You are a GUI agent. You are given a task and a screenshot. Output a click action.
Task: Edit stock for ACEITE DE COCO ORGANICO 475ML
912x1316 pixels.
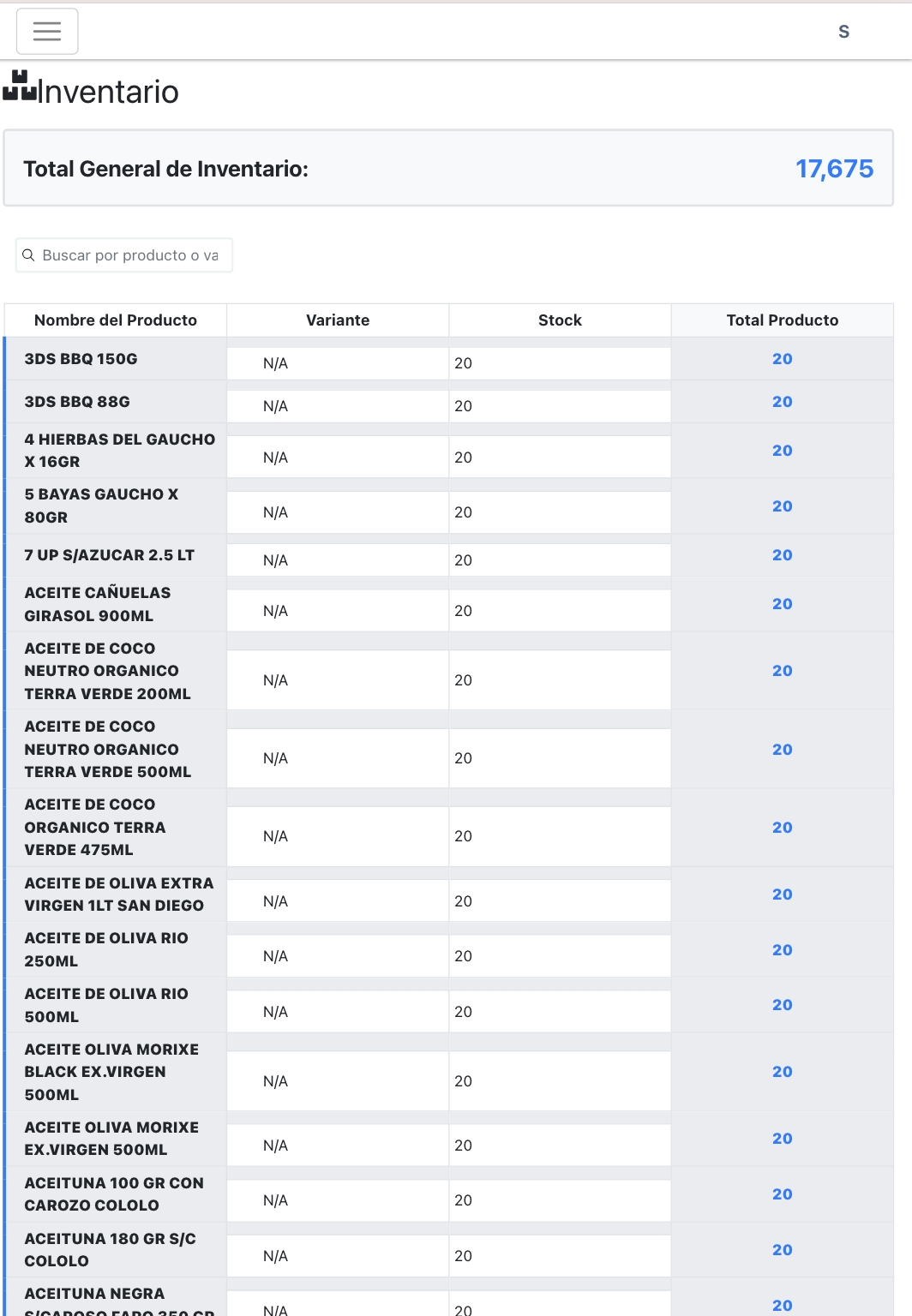pyautogui.click(x=559, y=836)
